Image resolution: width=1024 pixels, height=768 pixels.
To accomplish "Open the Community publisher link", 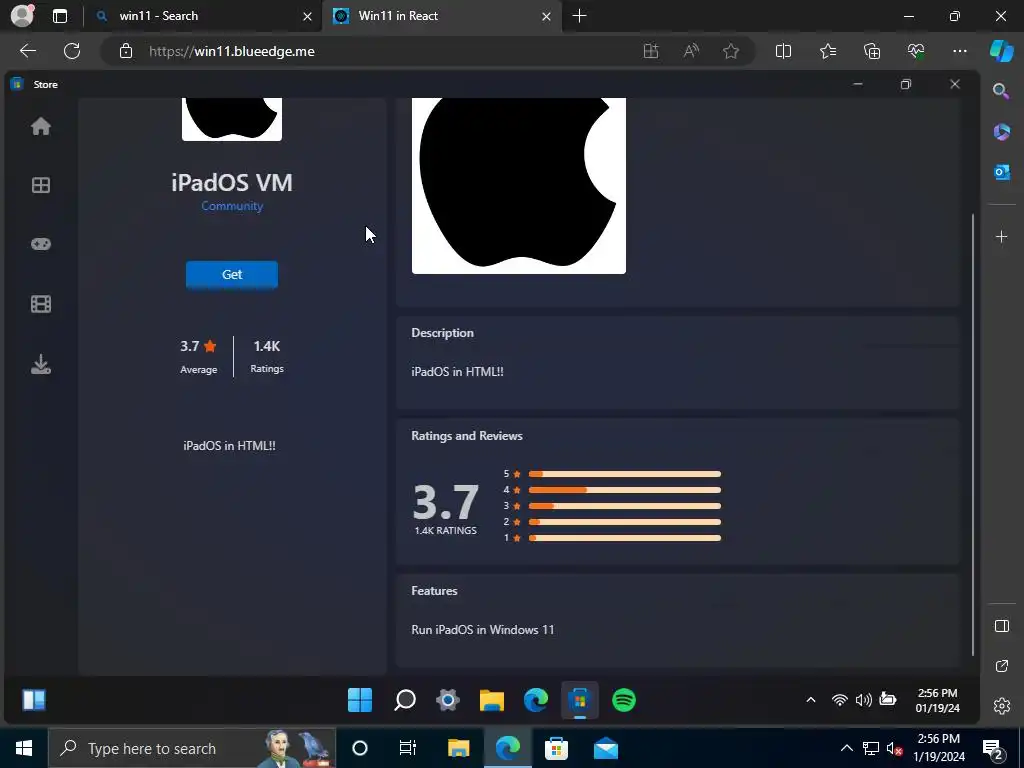I will pos(232,206).
